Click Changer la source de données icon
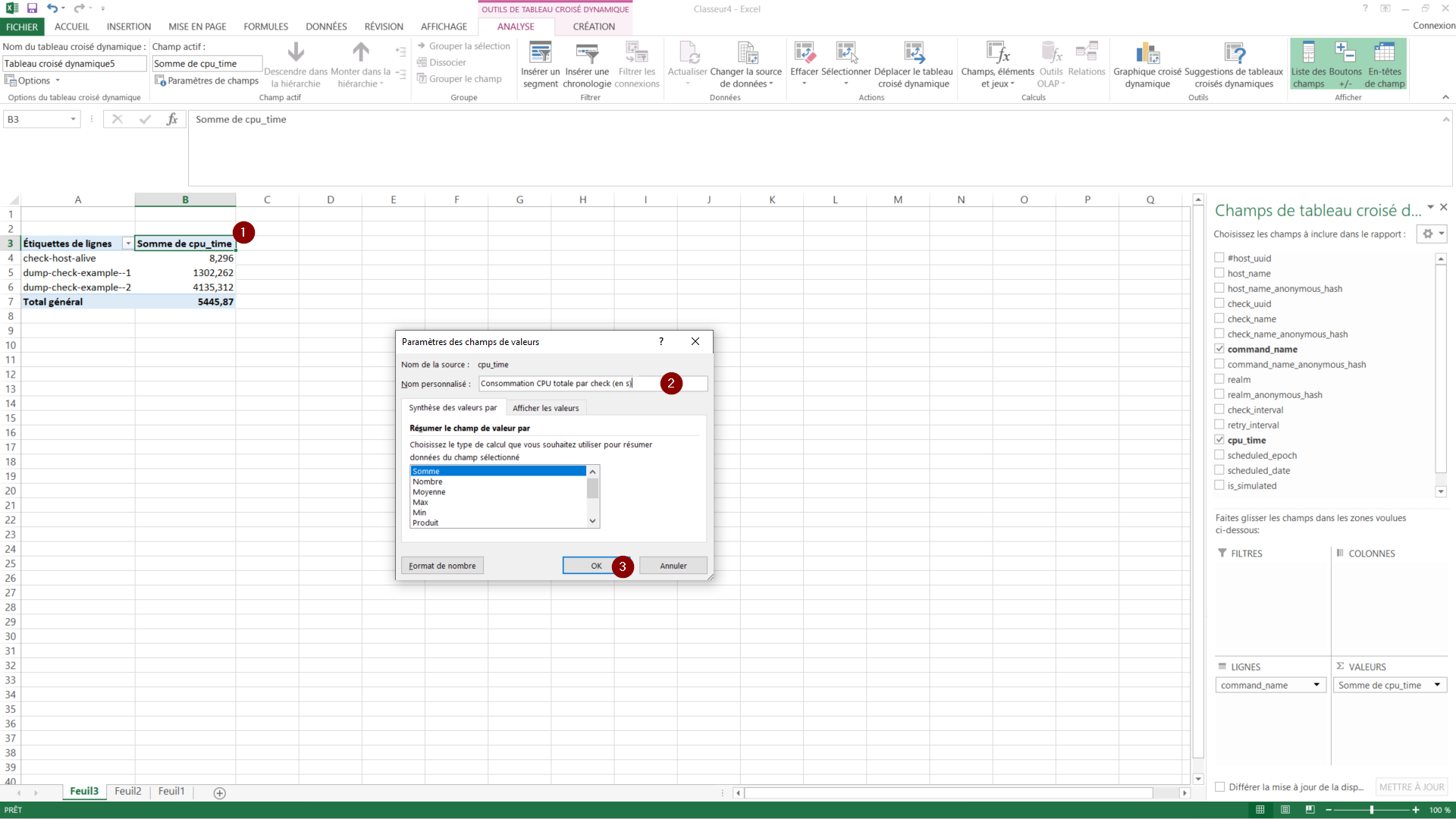The height and width of the screenshot is (819, 1456). (x=746, y=54)
